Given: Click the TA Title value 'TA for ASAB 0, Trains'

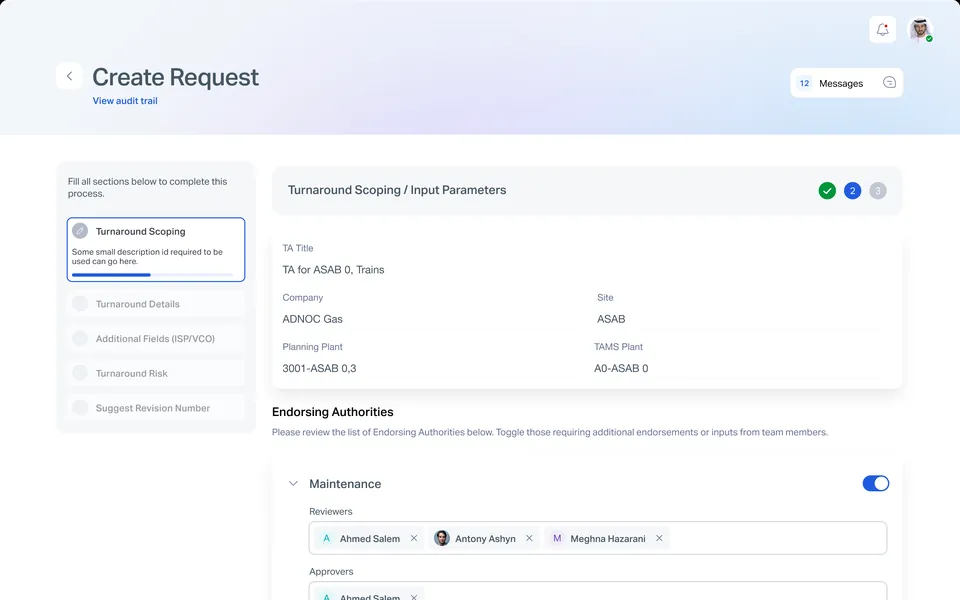Looking at the screenshot, I should coord(333,269).
